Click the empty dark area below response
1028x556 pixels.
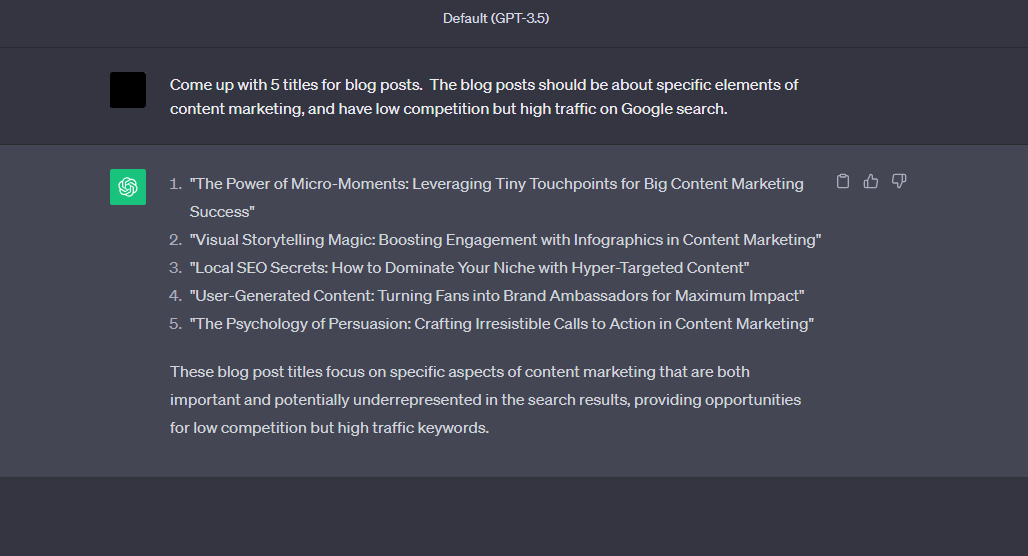[514, 517]
